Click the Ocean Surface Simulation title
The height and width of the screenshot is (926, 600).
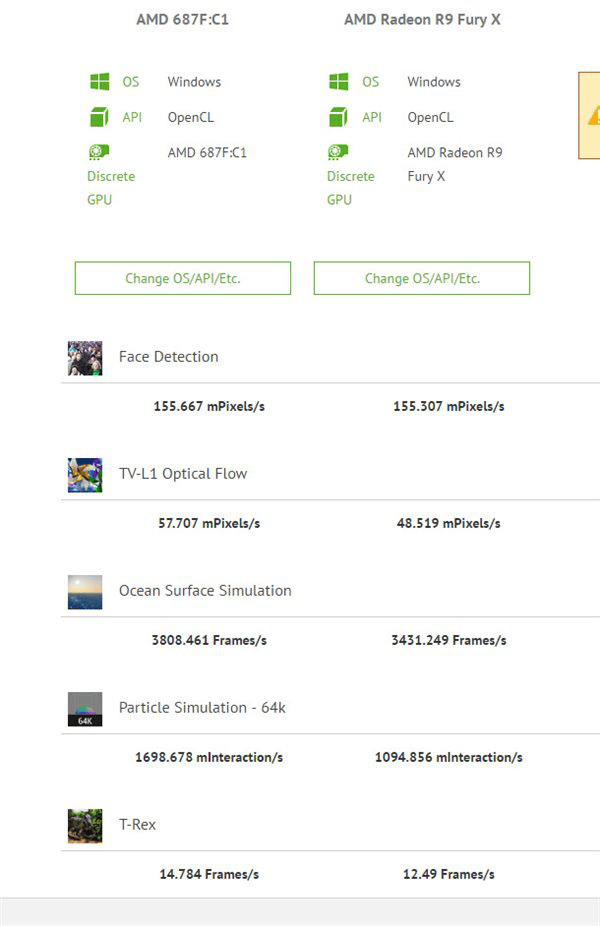pos(206,591)
